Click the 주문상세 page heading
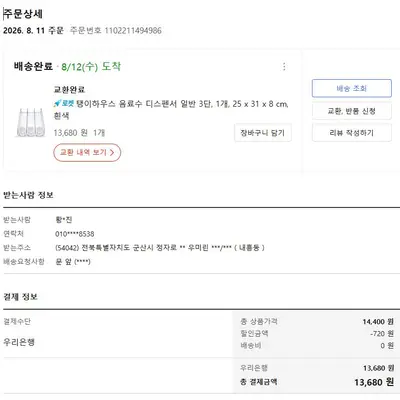Viewport: 400px width, 400px height. click(23, 14)
